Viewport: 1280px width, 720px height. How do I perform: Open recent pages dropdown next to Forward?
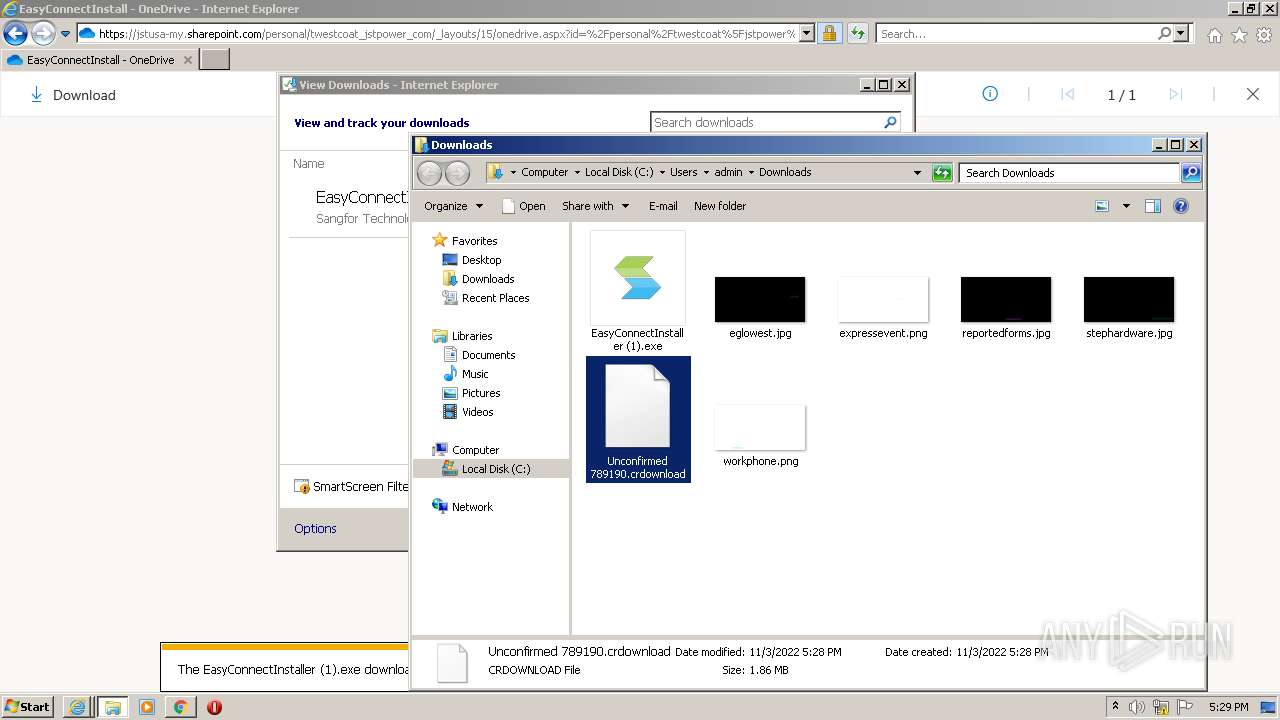[x=65, y=34]
